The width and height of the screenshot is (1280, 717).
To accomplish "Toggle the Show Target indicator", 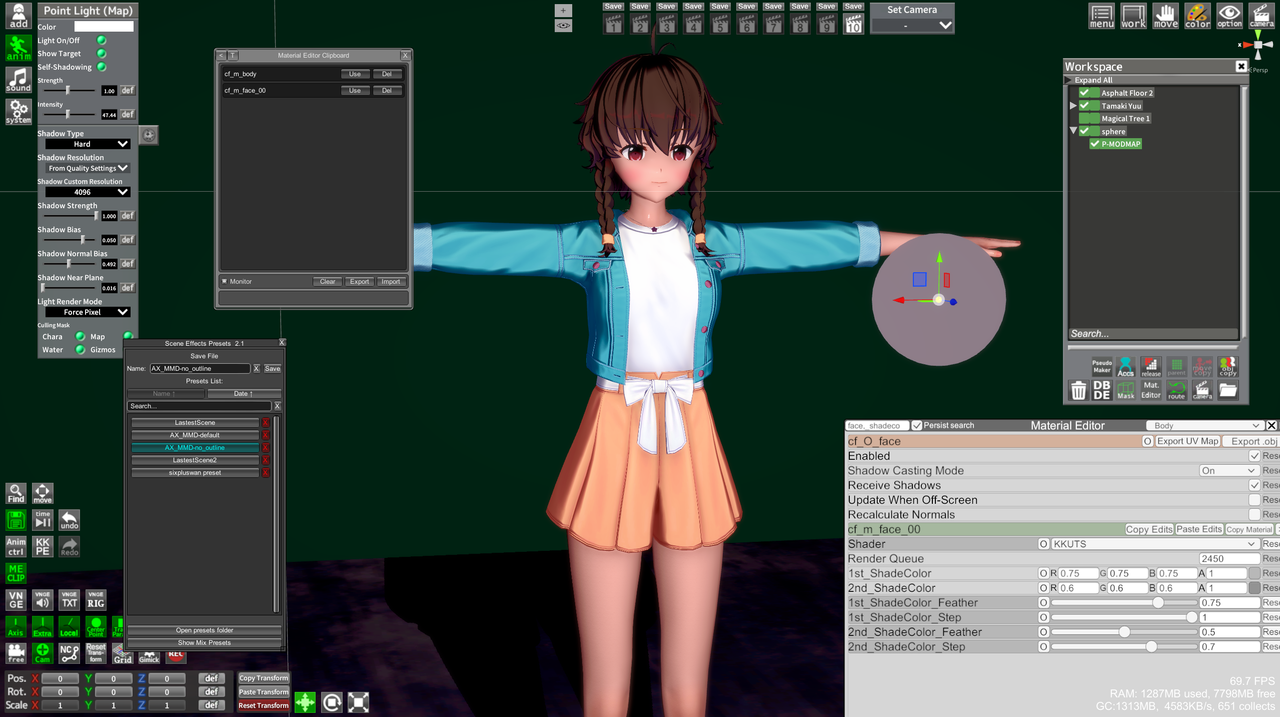I will click(x=101, y=54).
